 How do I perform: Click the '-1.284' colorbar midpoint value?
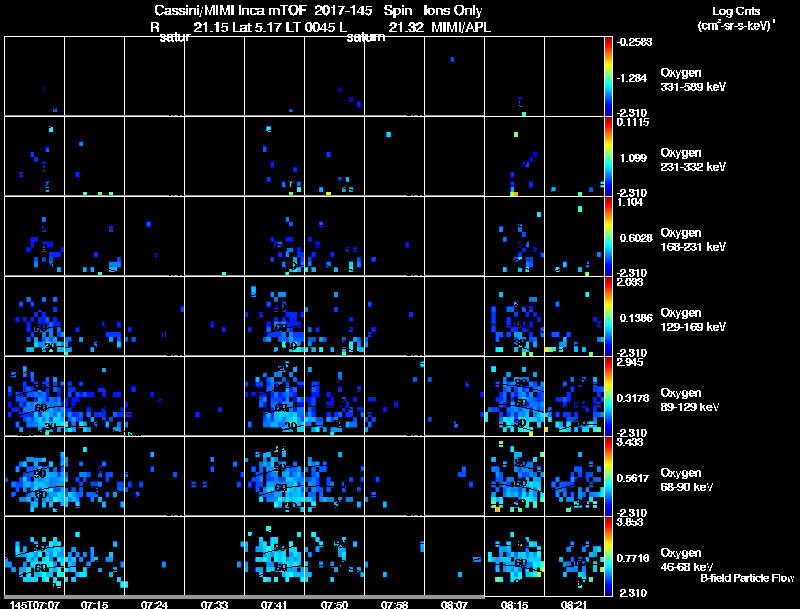(x=632, y=78)
